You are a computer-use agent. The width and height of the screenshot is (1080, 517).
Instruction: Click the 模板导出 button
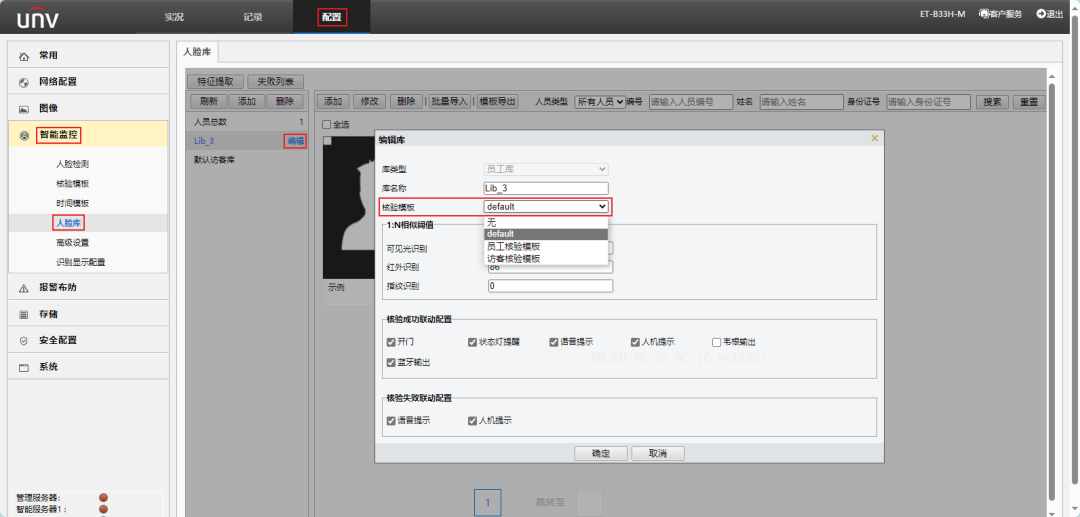[x=497, y=101]
